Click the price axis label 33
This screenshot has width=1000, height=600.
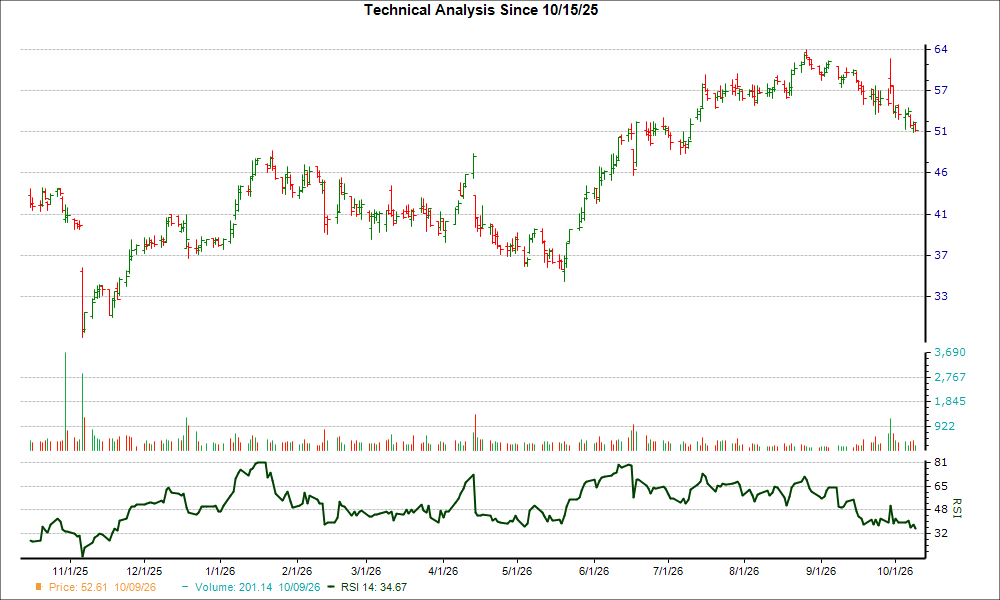pos(941,296)
